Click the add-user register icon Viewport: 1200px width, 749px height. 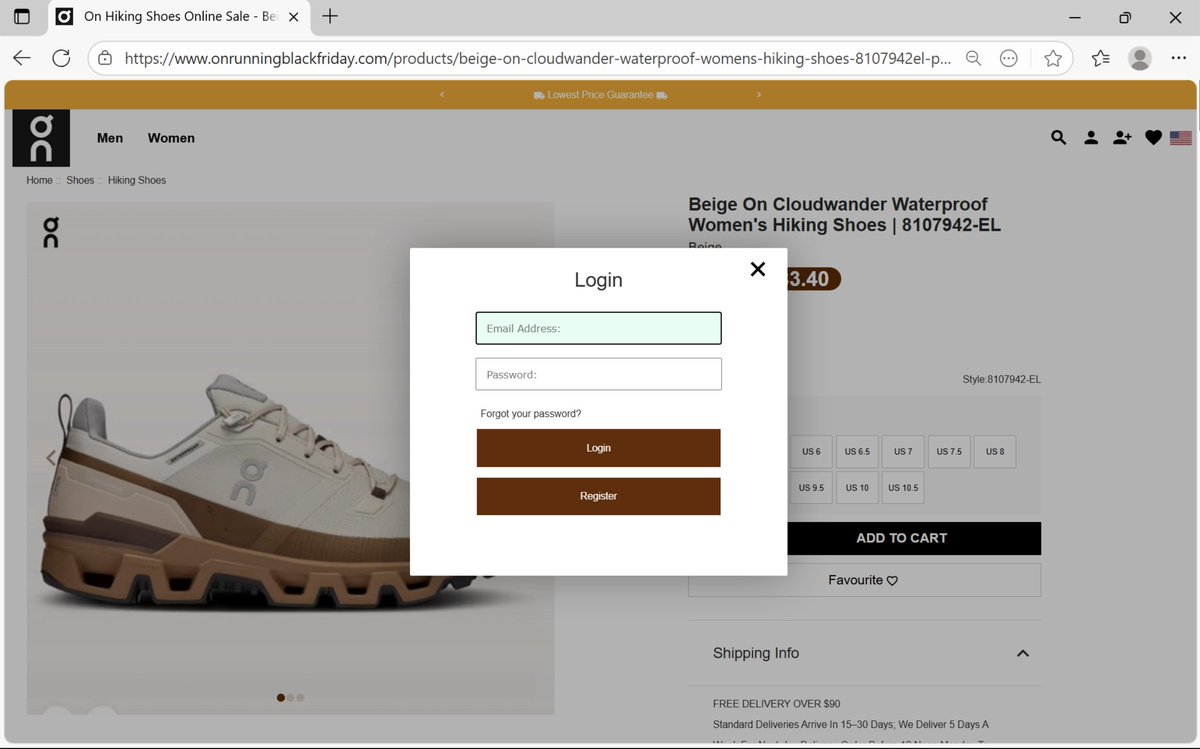(1122, 138)
